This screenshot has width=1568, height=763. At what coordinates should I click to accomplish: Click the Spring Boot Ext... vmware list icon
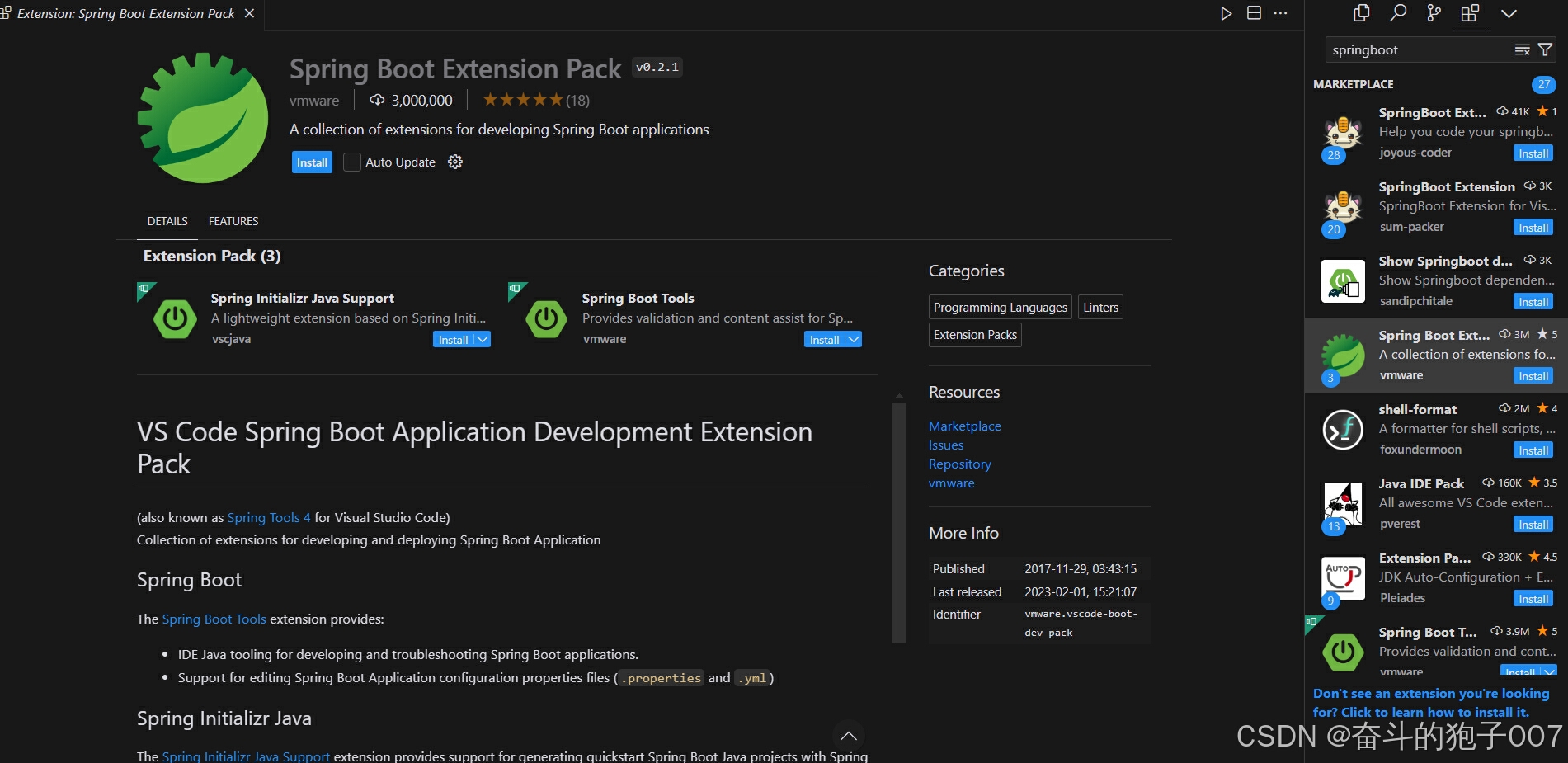coord(1343,356)
